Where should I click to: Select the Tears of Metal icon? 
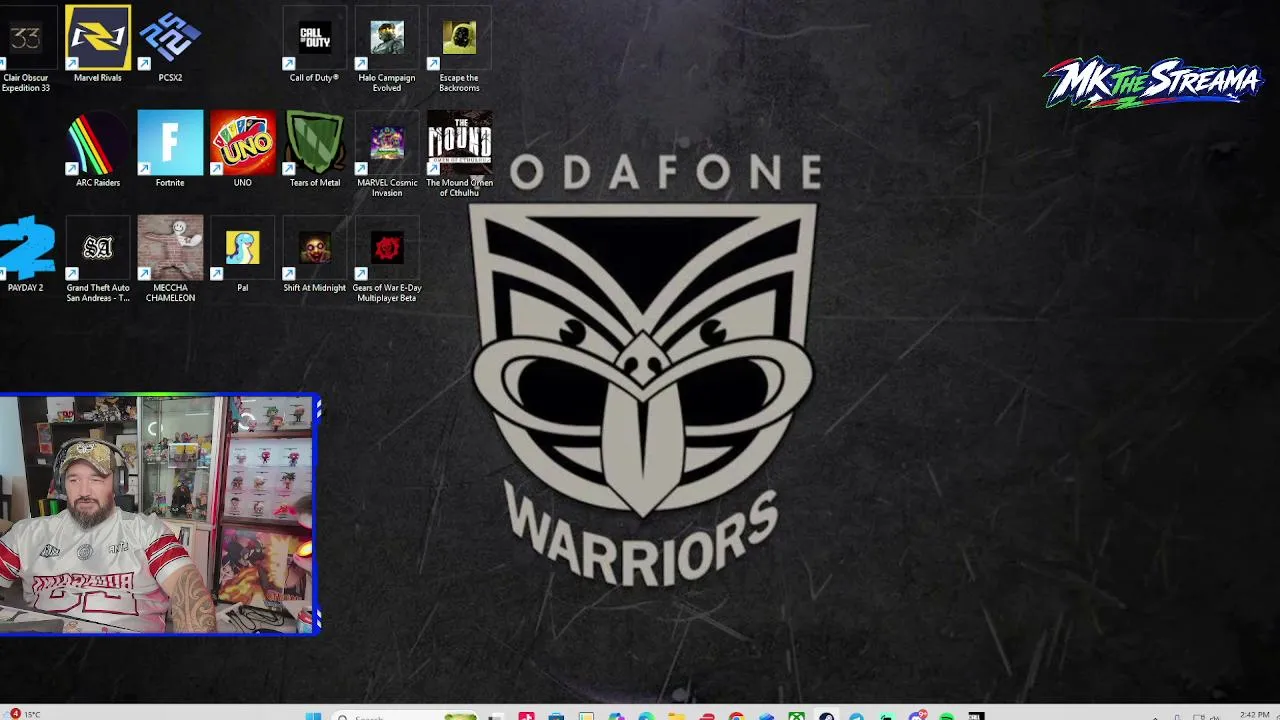(x=314, y=150)
